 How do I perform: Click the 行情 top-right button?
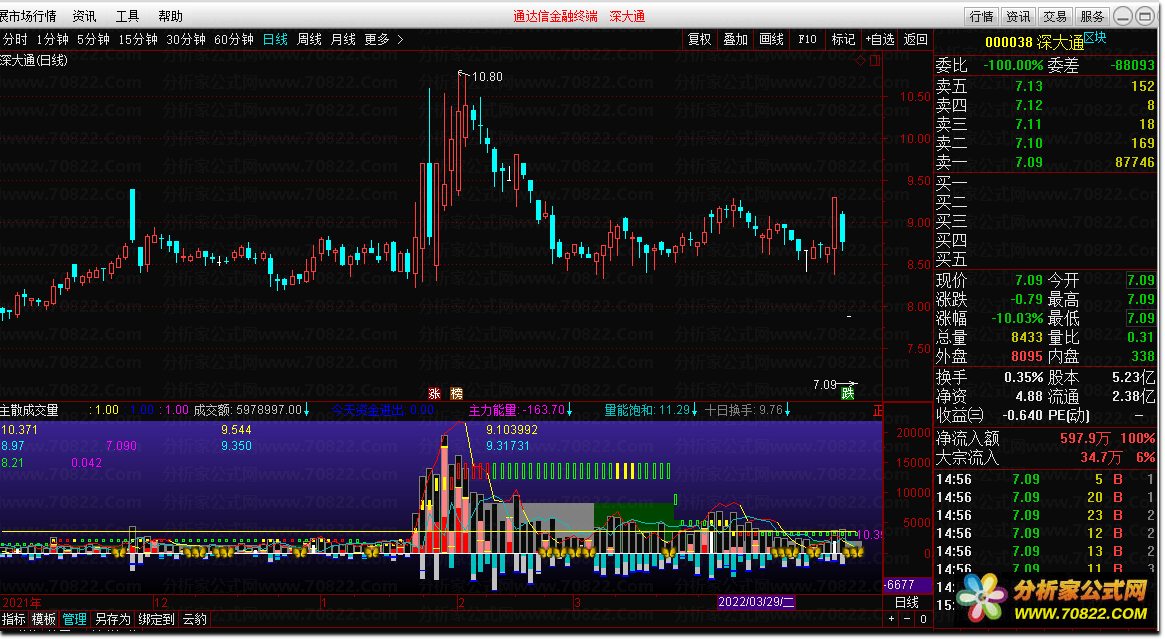coord(981,16)
